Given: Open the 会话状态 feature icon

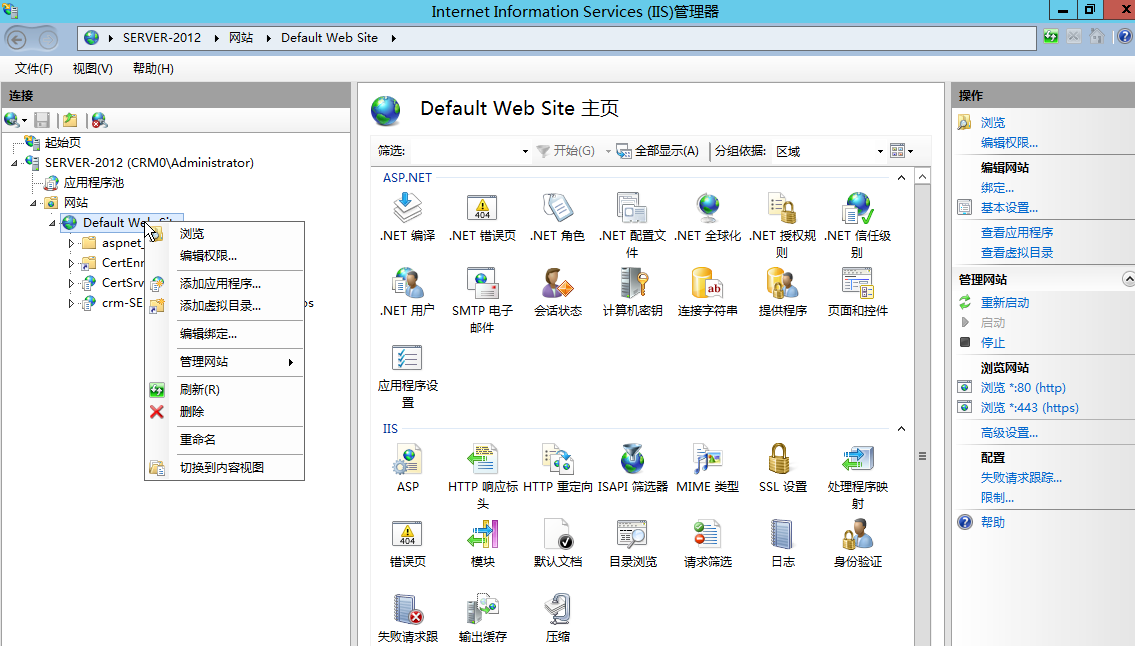Looking at the screenshot, I should tap(557, 283).
